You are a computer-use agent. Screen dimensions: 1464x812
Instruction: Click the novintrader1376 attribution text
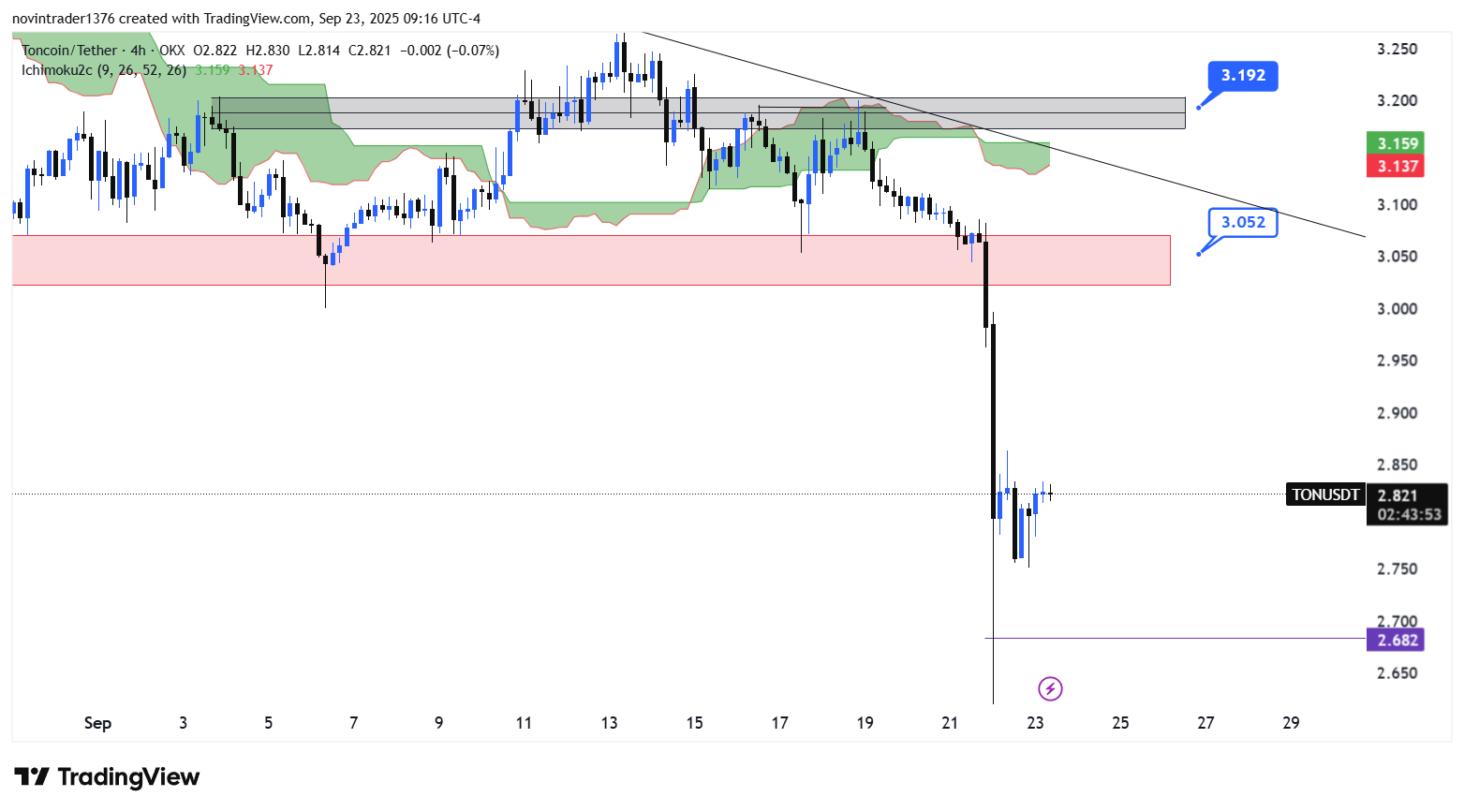[x=62, y=19]
